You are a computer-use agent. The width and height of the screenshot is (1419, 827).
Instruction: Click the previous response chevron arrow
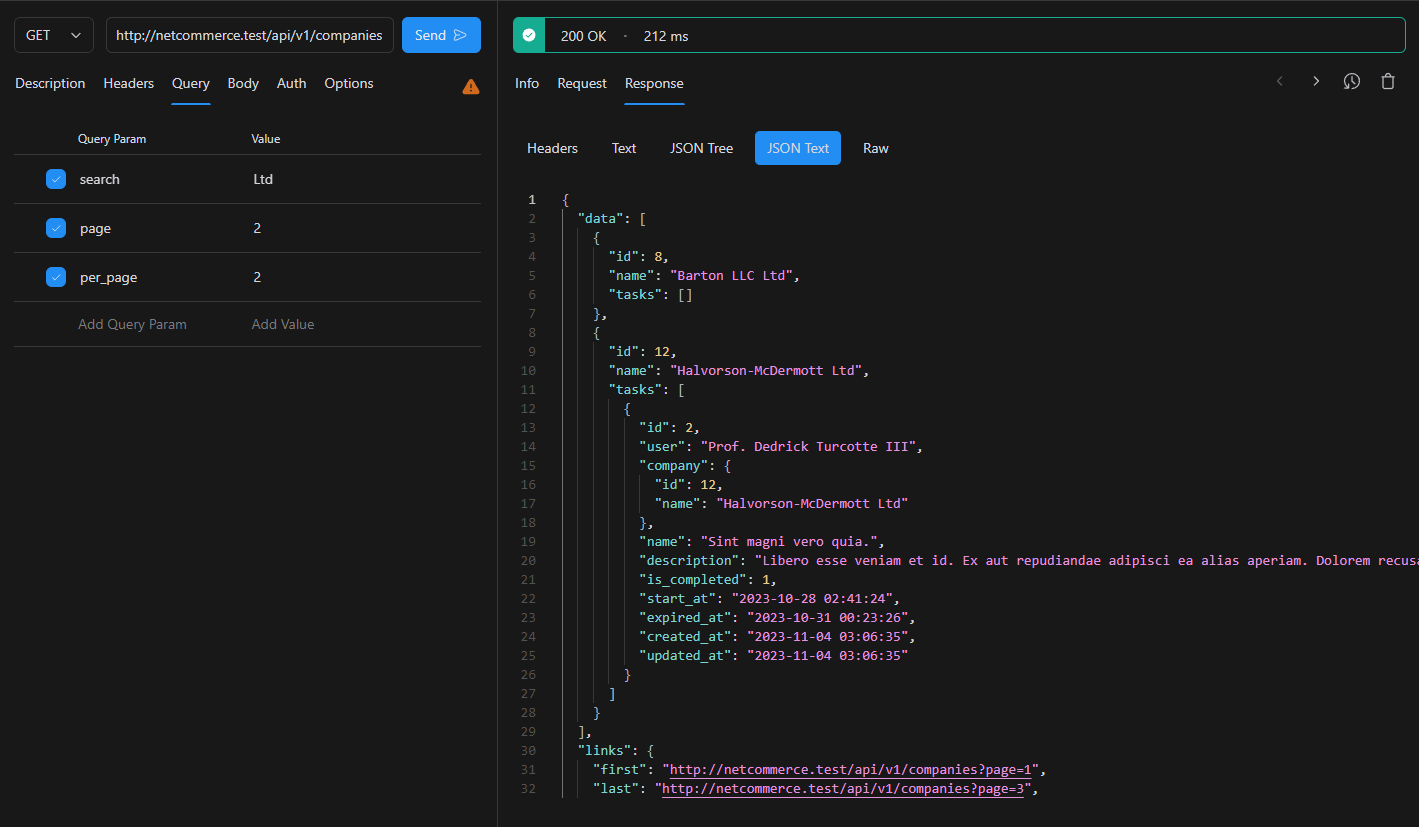[x=1279, y=81]
